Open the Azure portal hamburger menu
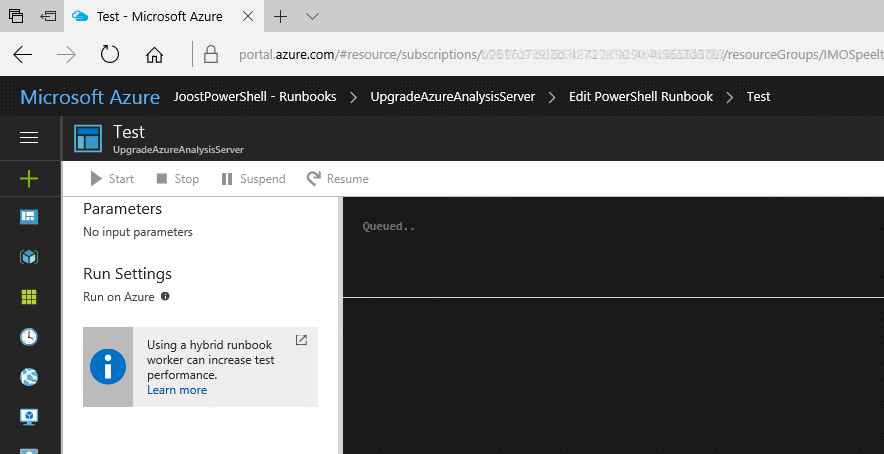The width and height of the screenshot is (884, 454). (x=29, y=138)
